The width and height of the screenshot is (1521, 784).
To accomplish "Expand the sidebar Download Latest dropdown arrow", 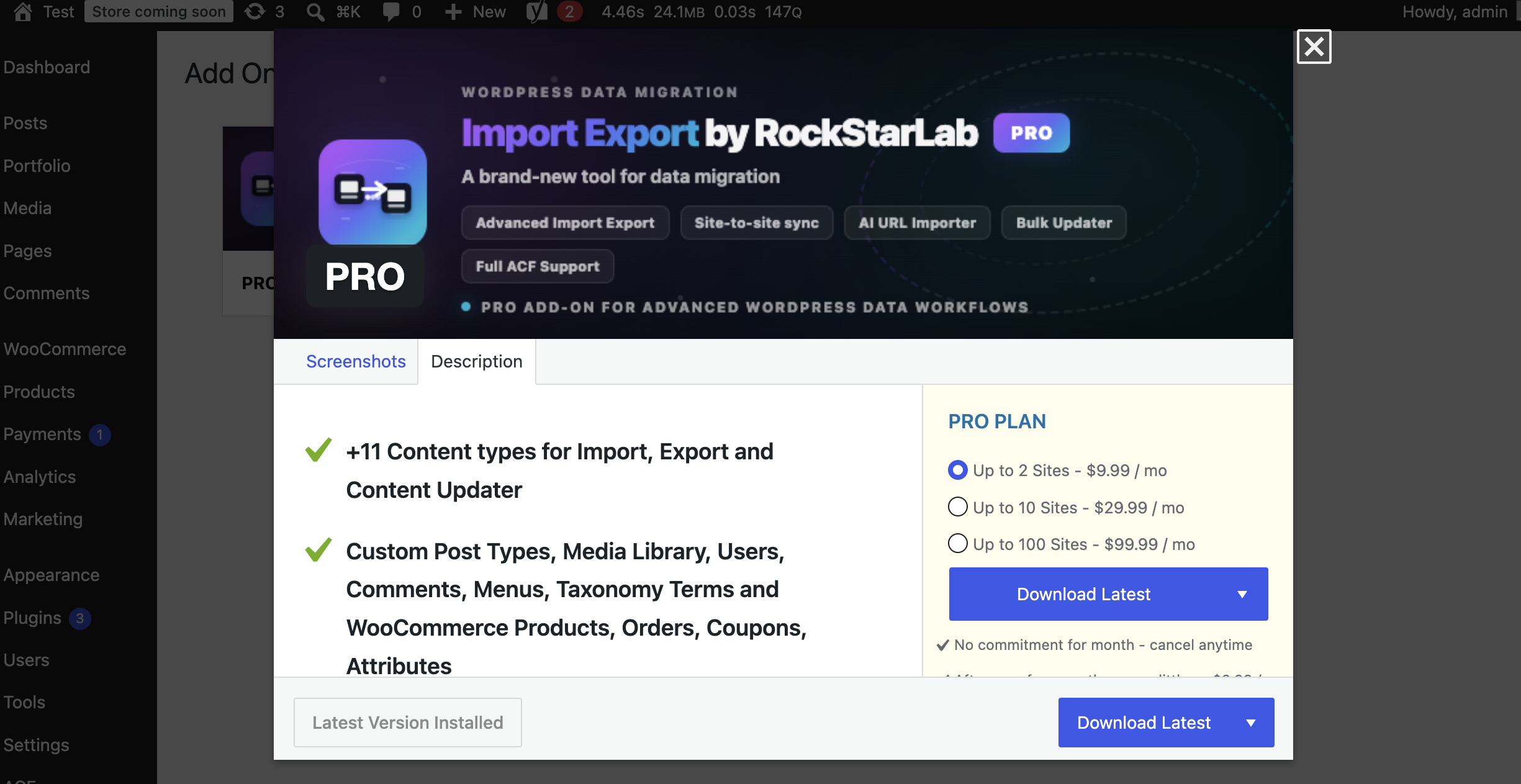I will pos(1242,594).
